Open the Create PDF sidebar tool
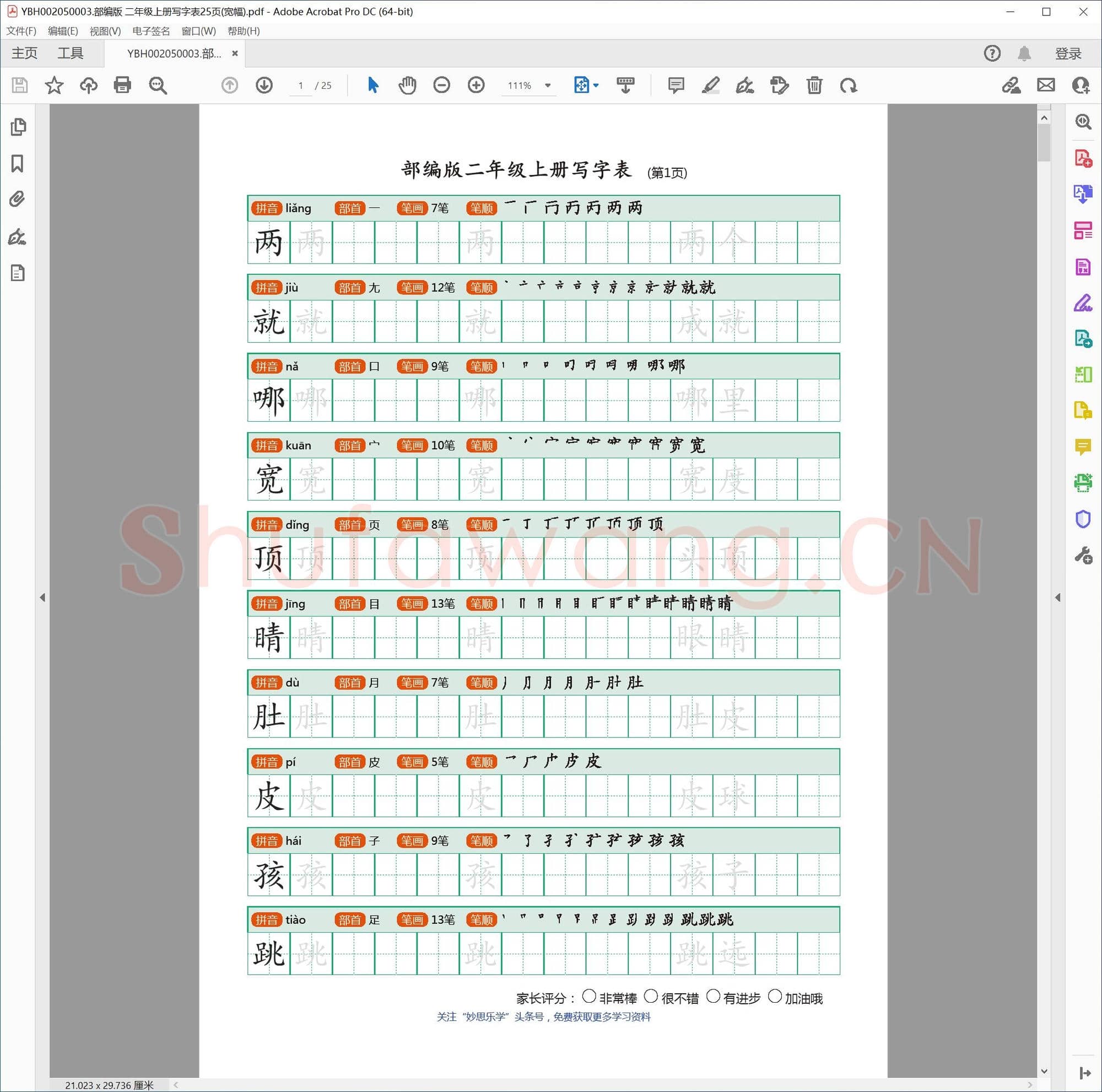Viewport: 1102px width, 1092px height. (x=1083, y=159)
